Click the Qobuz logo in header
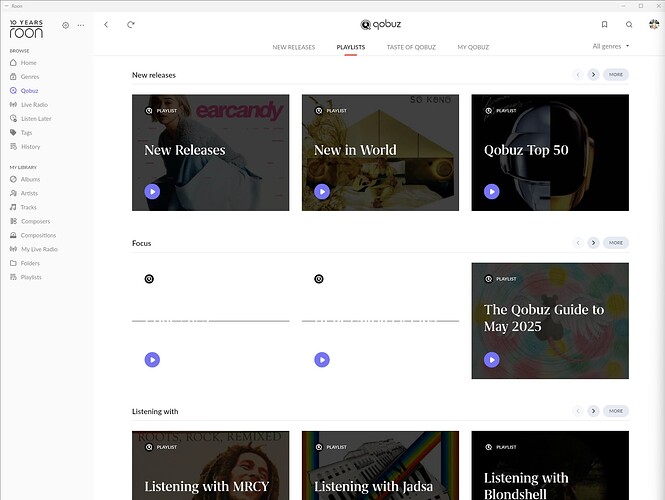665x500 pixels. (x=380, y=25)
